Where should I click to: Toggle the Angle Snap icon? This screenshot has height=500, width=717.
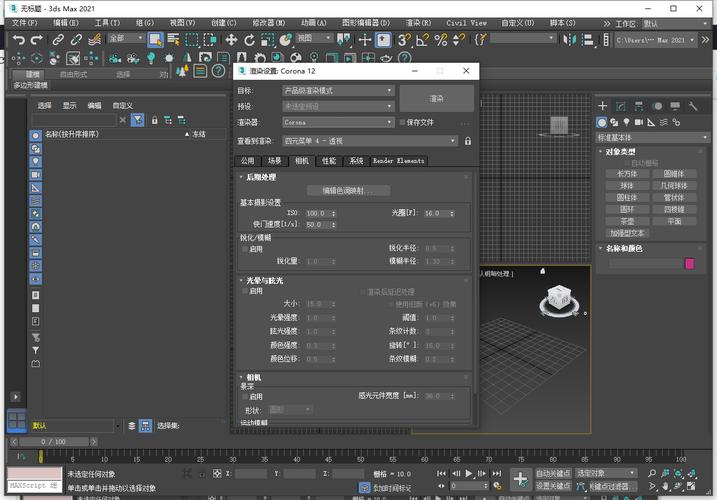[x=422, y=40]
